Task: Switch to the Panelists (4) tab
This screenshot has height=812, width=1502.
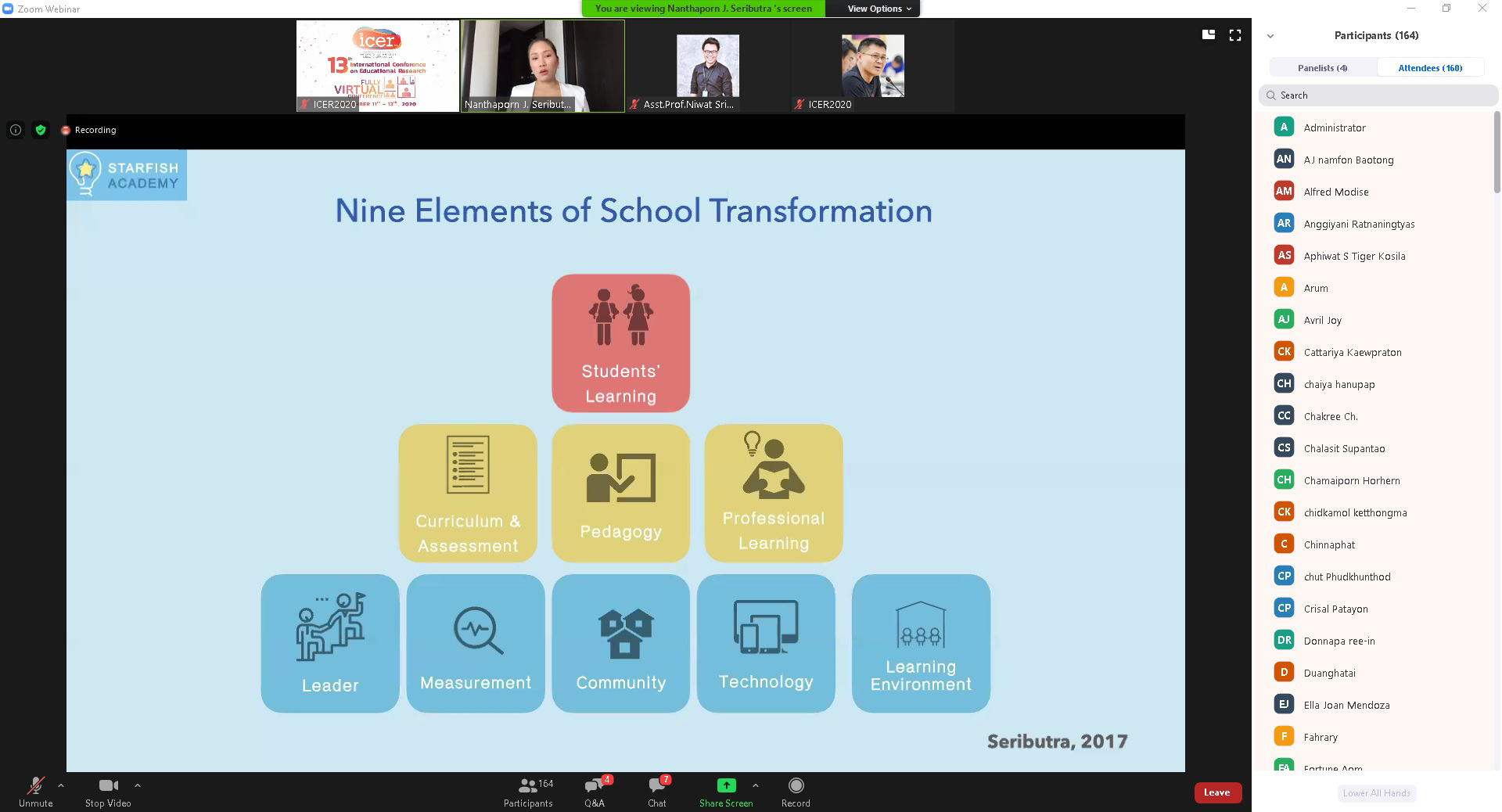Action: tap(1322, 68)
